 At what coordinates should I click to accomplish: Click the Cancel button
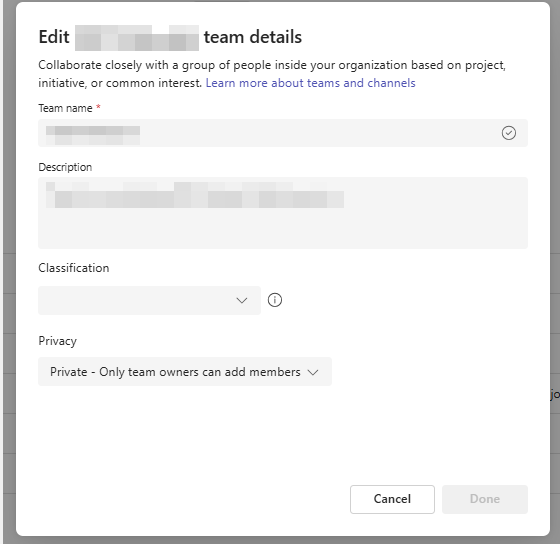point(392,499)
